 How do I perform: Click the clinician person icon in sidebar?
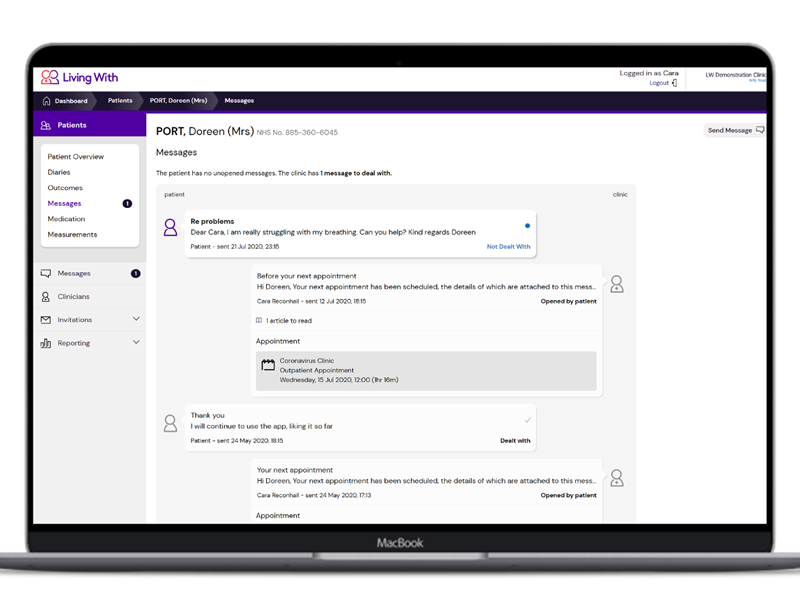tap(46, 297)
